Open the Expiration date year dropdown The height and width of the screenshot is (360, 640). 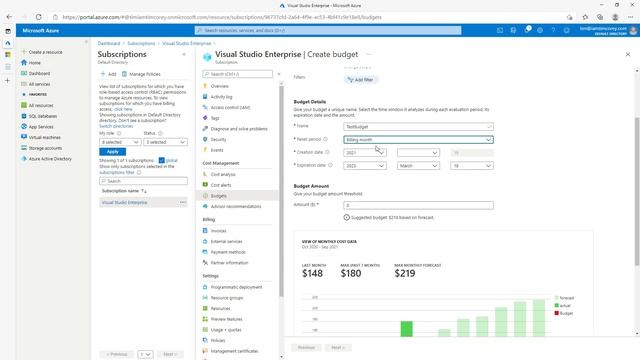click(x=364, y=166)
